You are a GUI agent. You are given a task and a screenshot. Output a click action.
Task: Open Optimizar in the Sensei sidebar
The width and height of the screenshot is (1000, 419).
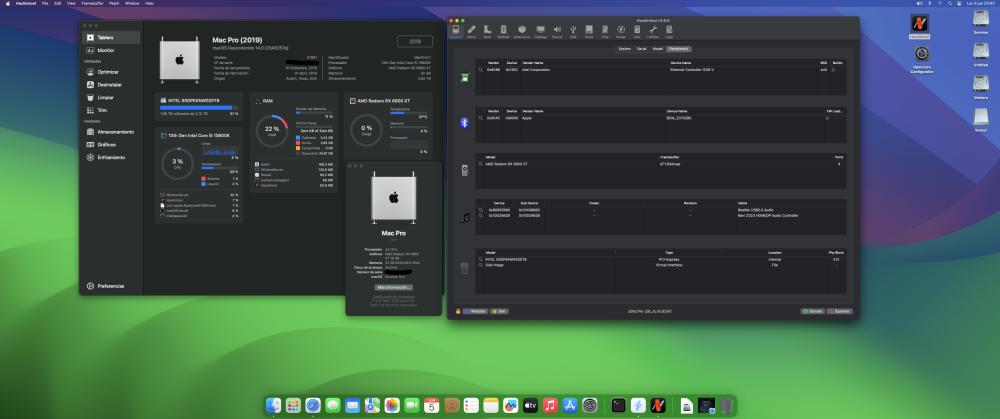click(111, 72)
